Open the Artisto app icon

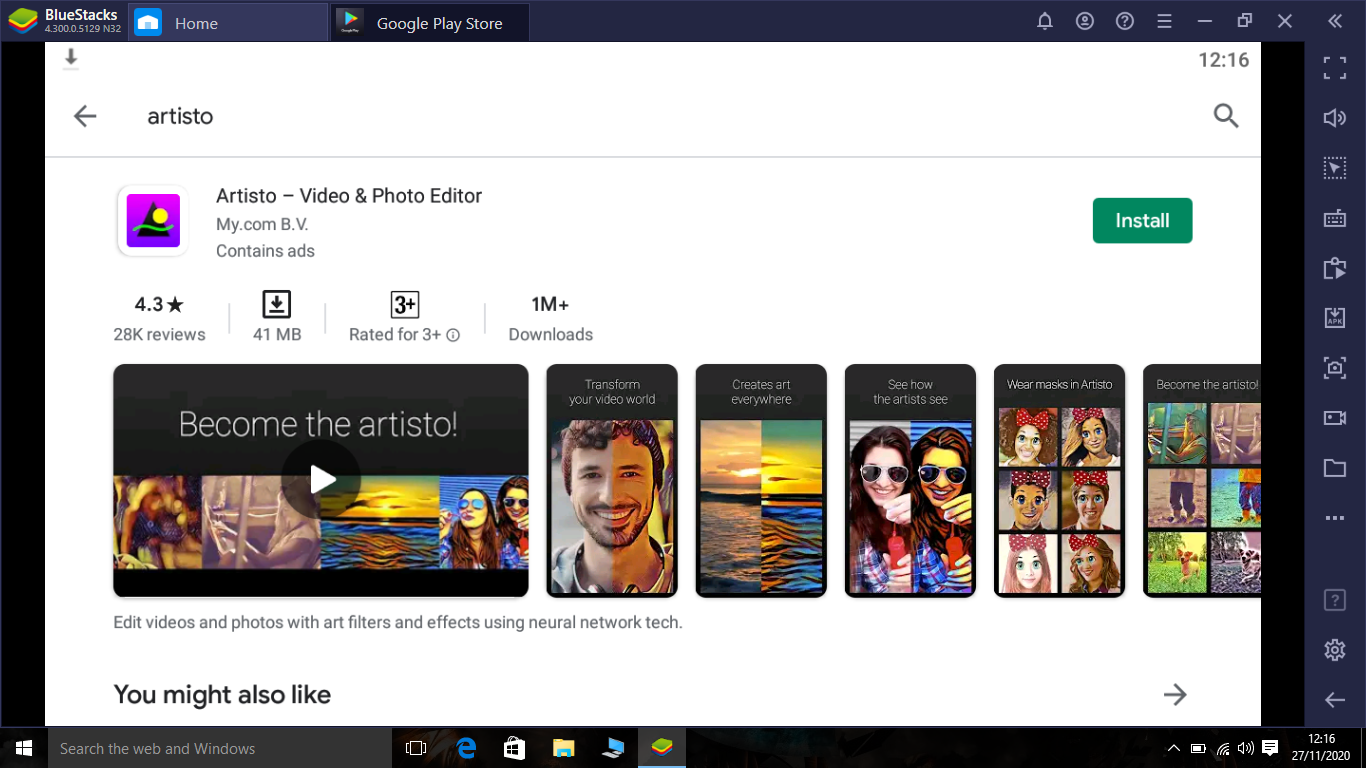point(153,221)
